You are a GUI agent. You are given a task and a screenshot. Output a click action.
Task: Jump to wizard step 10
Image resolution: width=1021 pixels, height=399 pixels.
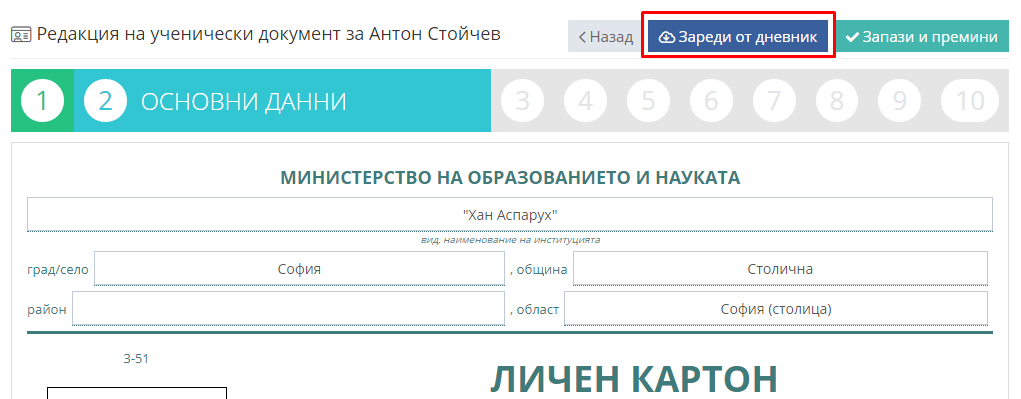pos(970,101)
